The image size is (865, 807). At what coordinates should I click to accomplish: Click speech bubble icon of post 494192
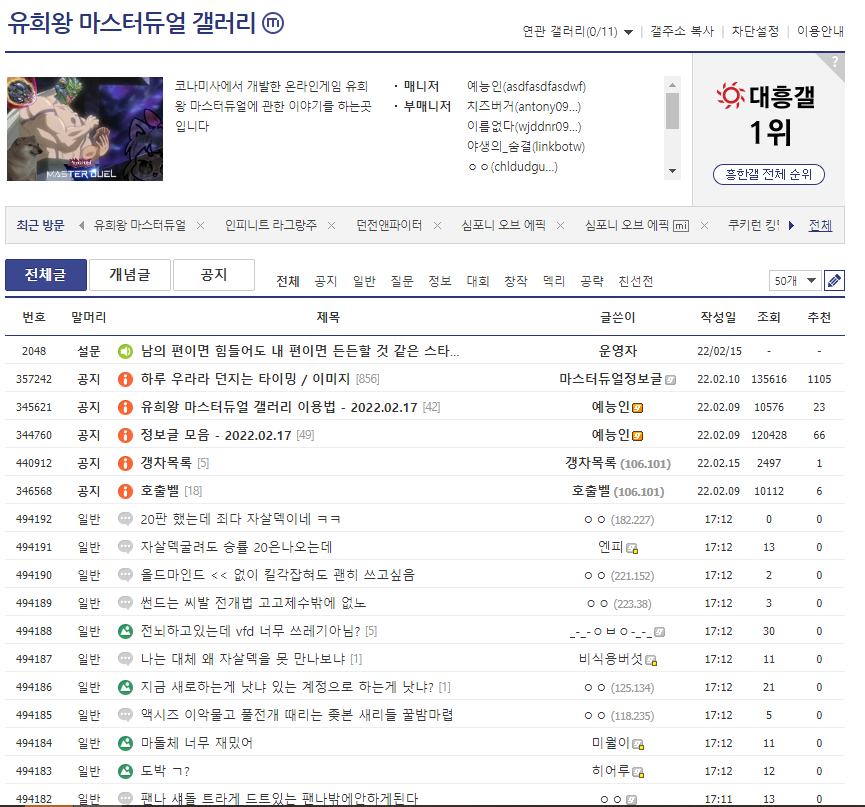pyautogui.click(x=125, y=519)
